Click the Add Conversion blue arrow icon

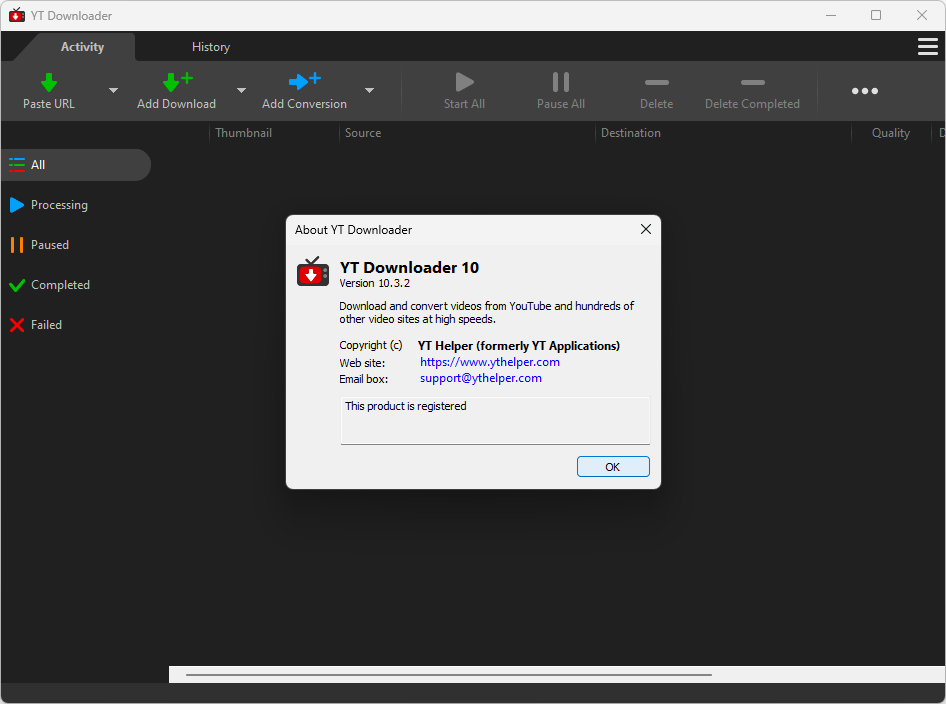pyautogui.click(x=304, y=81)
